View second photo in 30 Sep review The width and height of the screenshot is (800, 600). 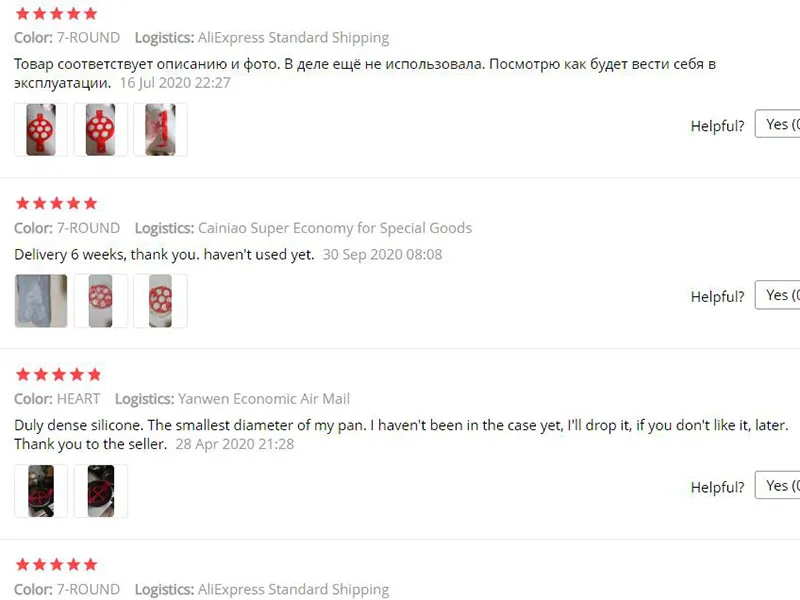click(x=101, y=301)
